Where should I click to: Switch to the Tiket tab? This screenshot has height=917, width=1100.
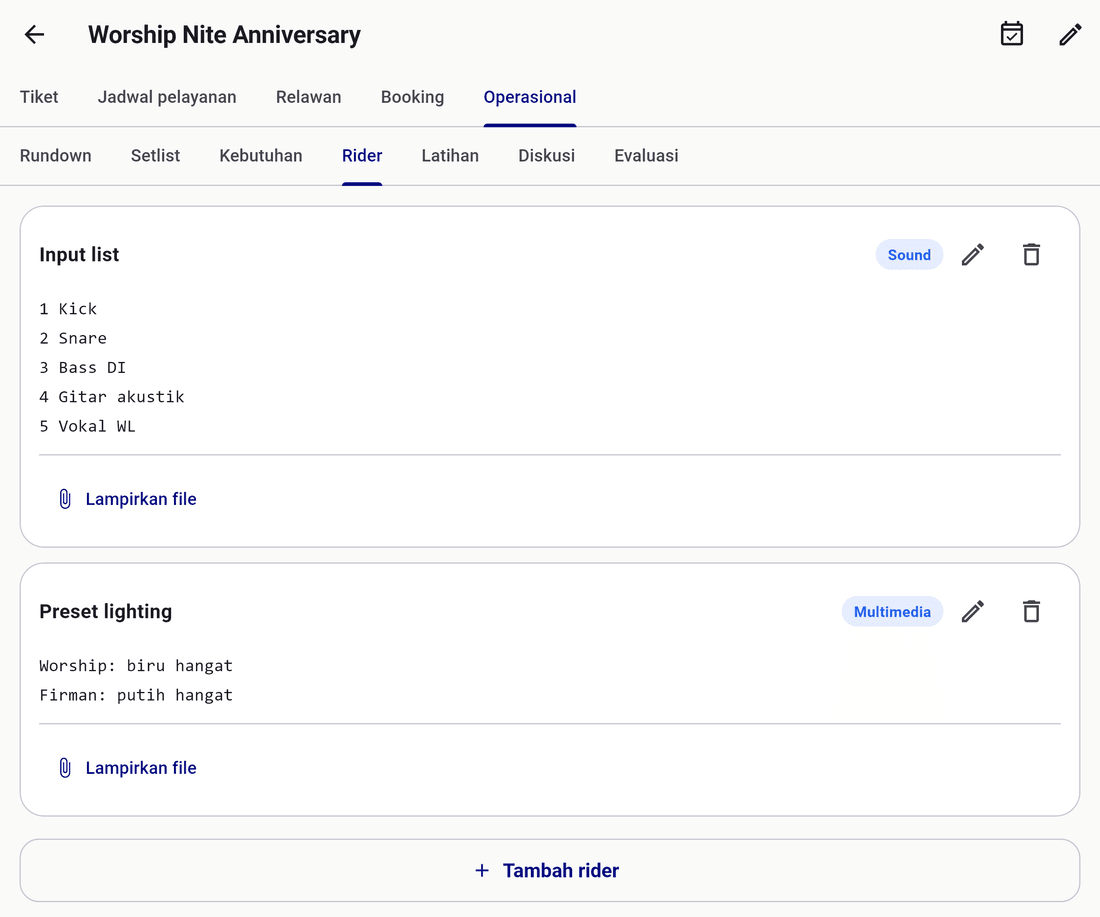coord(39,97)
